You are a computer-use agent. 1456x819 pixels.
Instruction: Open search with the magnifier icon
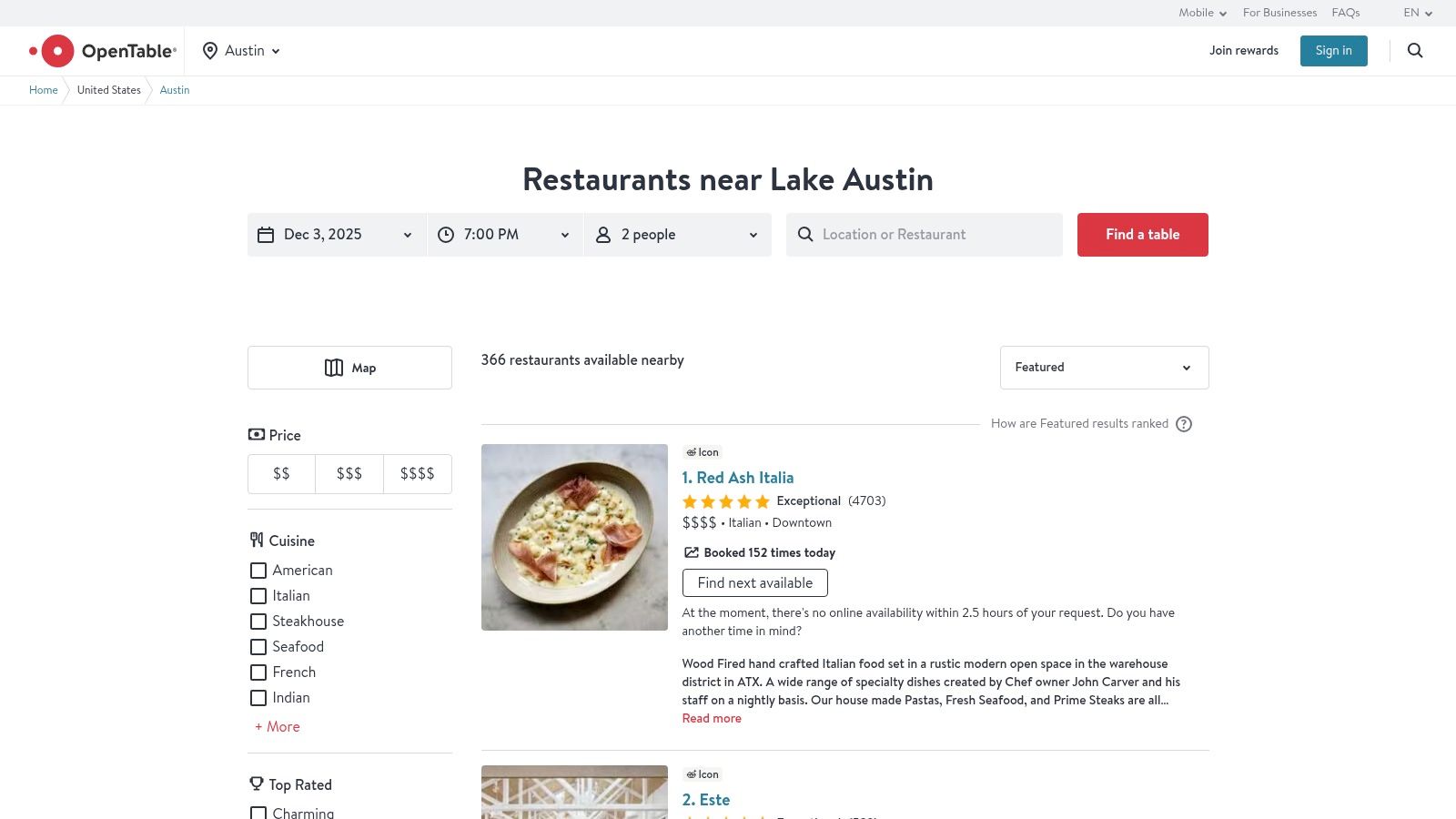[x=1415, y=51]
